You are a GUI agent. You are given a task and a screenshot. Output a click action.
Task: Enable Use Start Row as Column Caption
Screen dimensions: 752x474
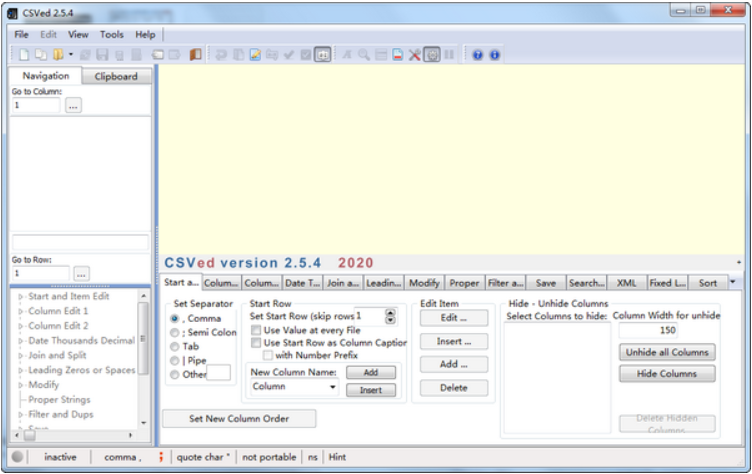(256, 342)
